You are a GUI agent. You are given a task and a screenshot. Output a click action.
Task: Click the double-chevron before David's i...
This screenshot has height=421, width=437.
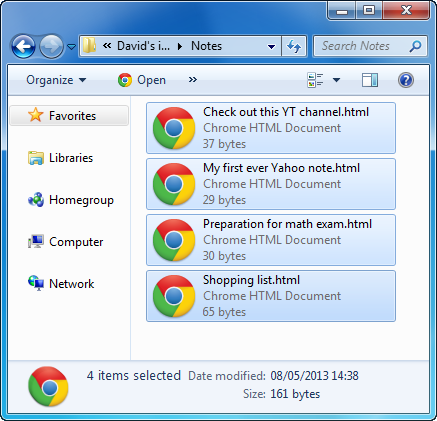pos(107,46)
